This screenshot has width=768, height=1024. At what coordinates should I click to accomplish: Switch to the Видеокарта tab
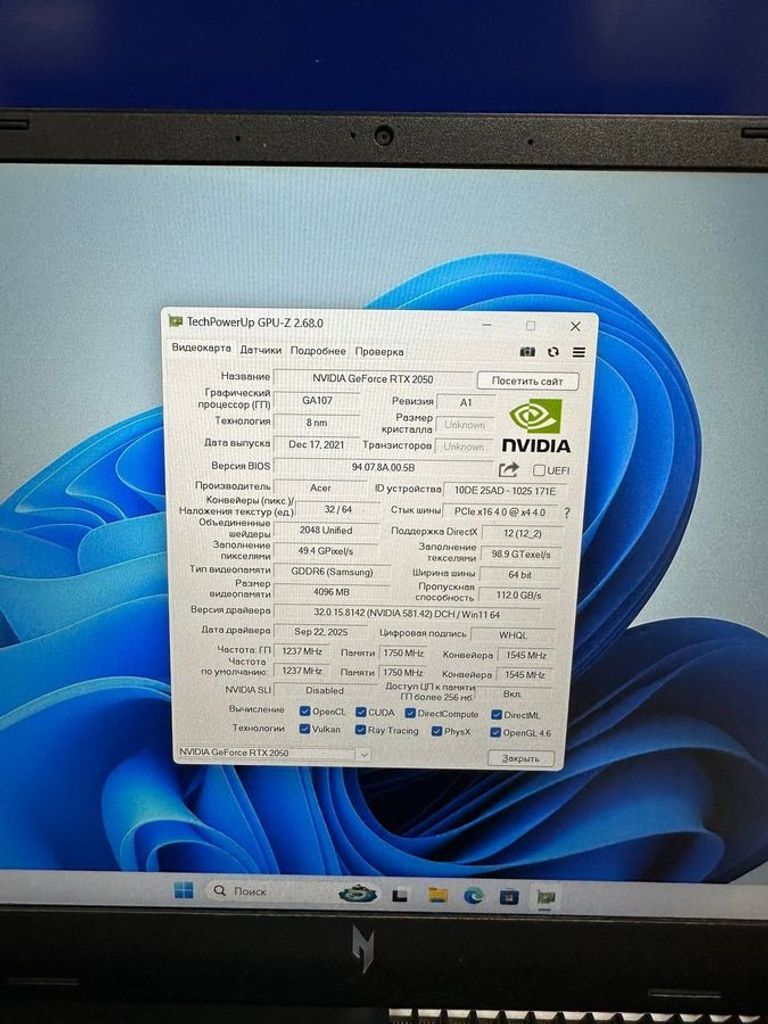pyautogui.click(x=201, y=347)
